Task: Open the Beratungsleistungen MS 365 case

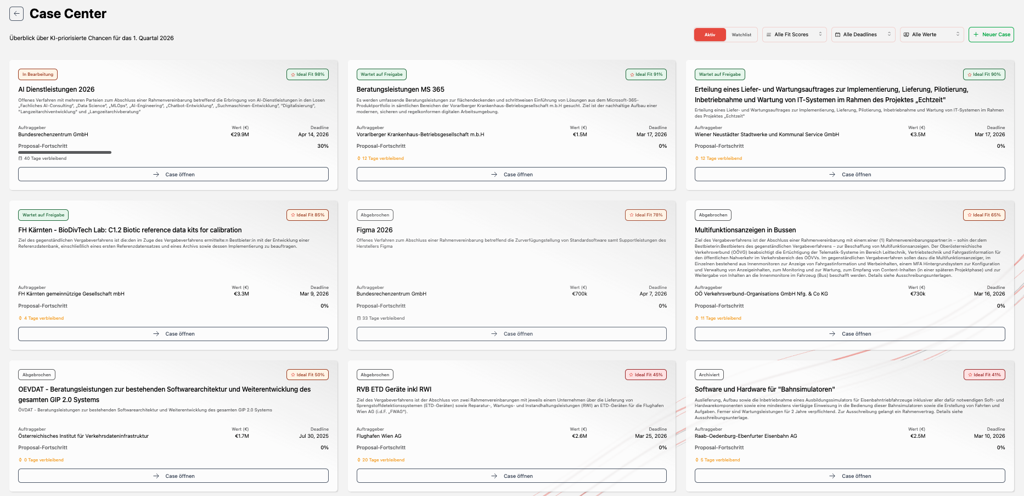Action: [x=511, y=174]
